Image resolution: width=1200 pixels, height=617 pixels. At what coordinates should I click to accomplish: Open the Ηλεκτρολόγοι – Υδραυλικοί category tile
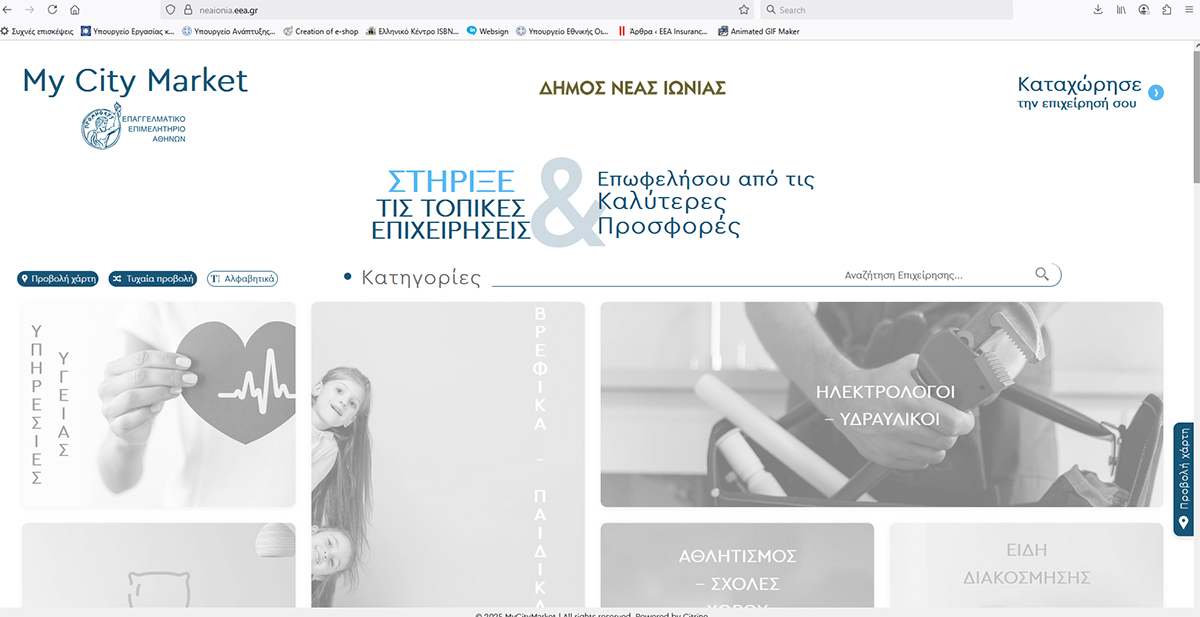pyautogui.click(x=882, y=404)
